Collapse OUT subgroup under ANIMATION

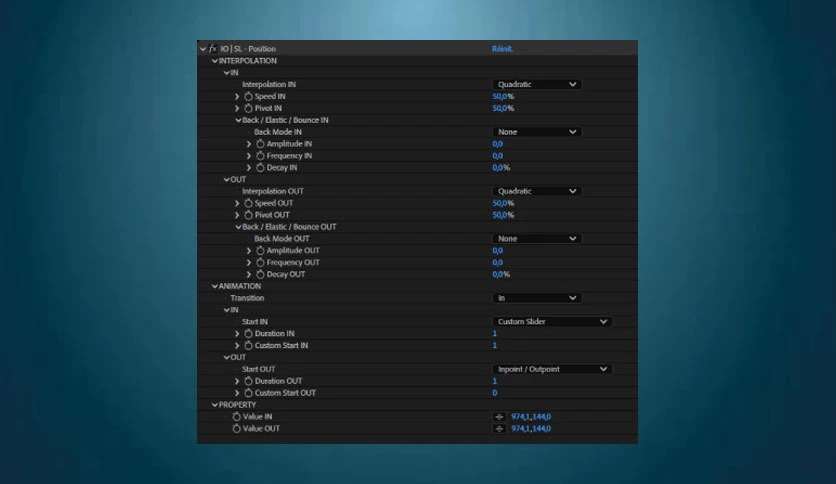point(227,358)
